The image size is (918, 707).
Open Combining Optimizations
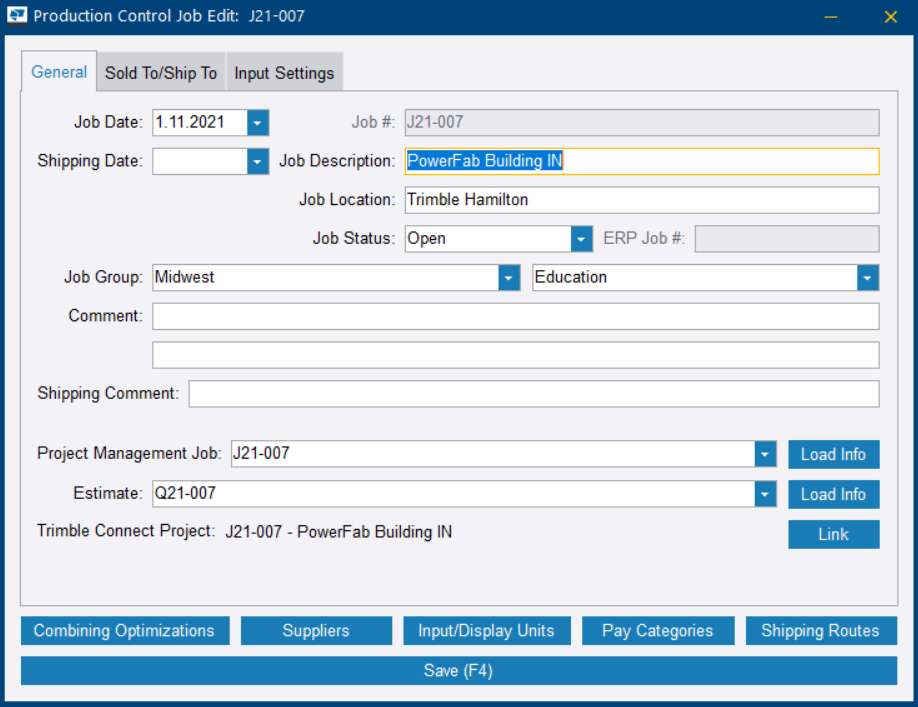pyautogui.click(x=124, y=630)
